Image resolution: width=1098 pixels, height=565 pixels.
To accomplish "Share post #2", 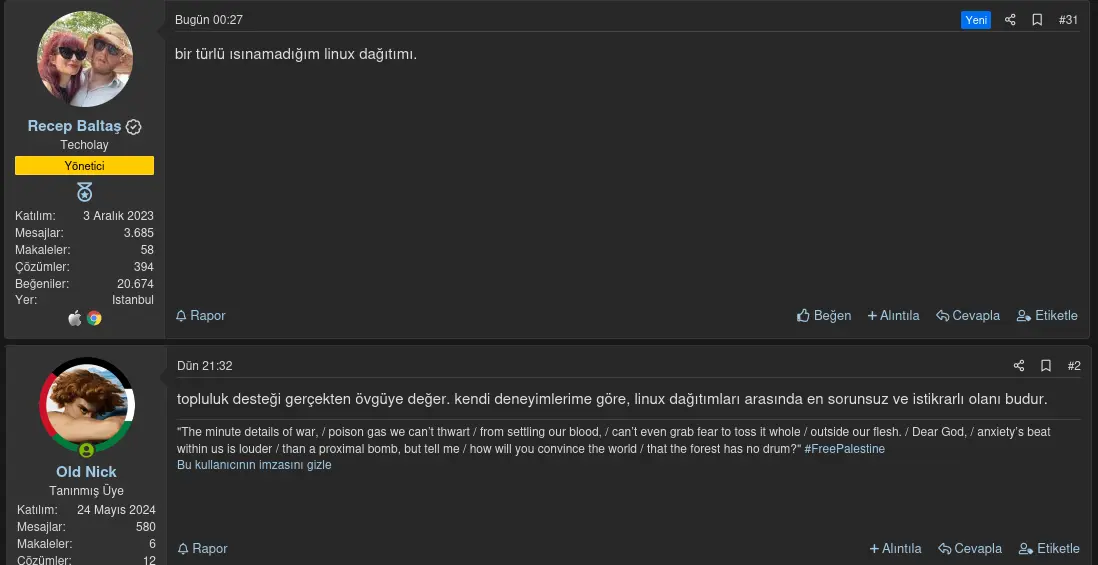I will 1019,365.
